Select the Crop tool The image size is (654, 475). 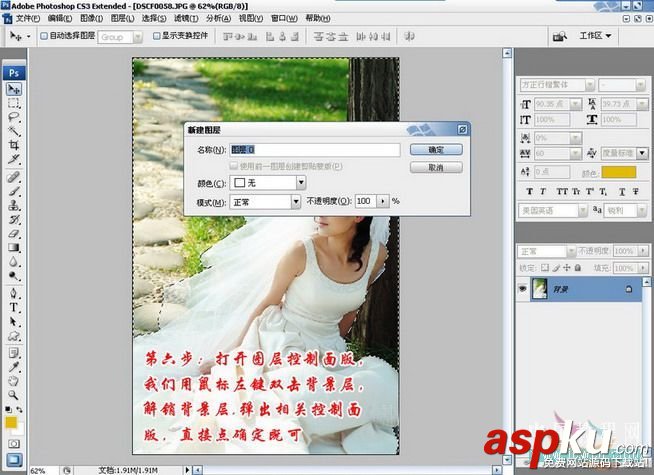click(14, 145)
